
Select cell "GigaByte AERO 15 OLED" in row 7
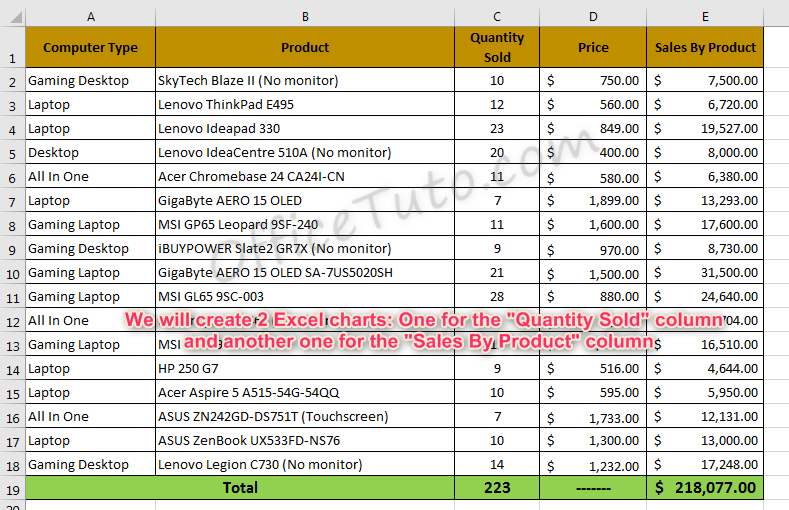click(x=305, y=201)
